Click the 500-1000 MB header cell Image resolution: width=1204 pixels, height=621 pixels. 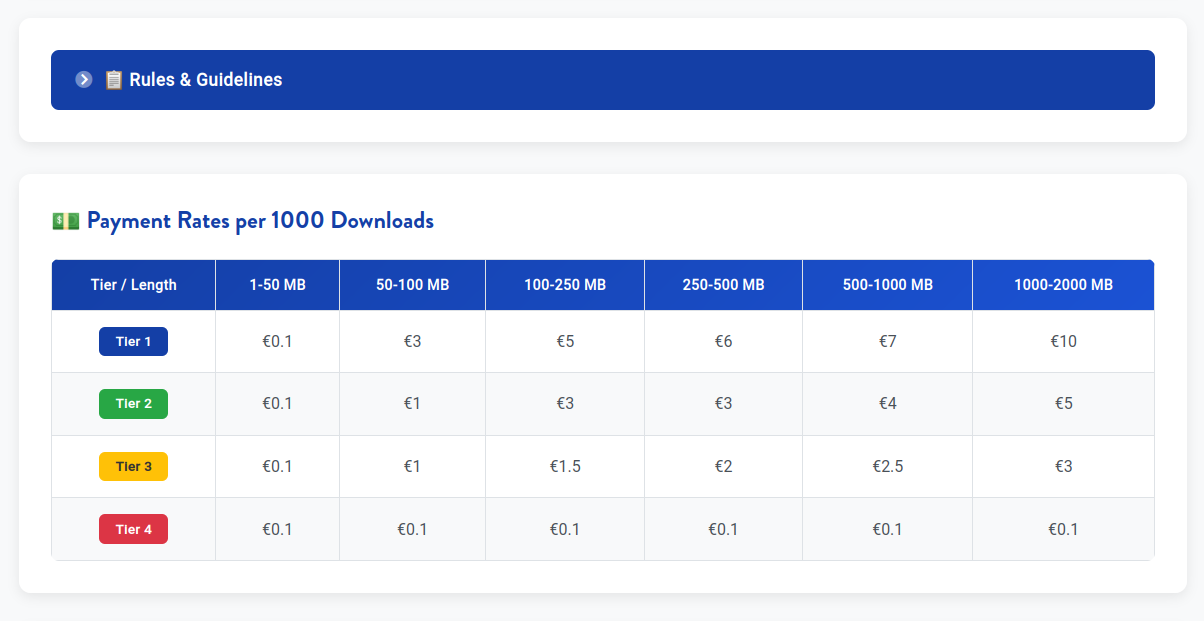coord(886,284)
